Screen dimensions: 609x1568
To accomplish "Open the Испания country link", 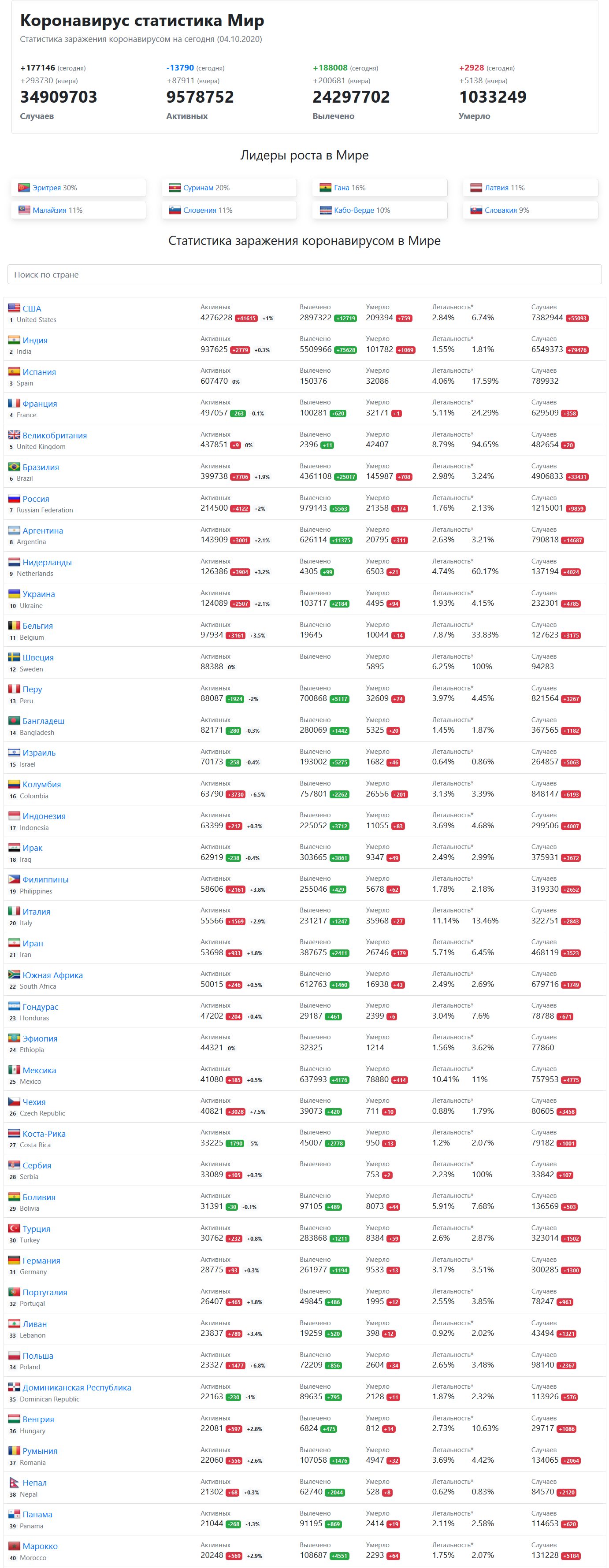I will point(39,372).
